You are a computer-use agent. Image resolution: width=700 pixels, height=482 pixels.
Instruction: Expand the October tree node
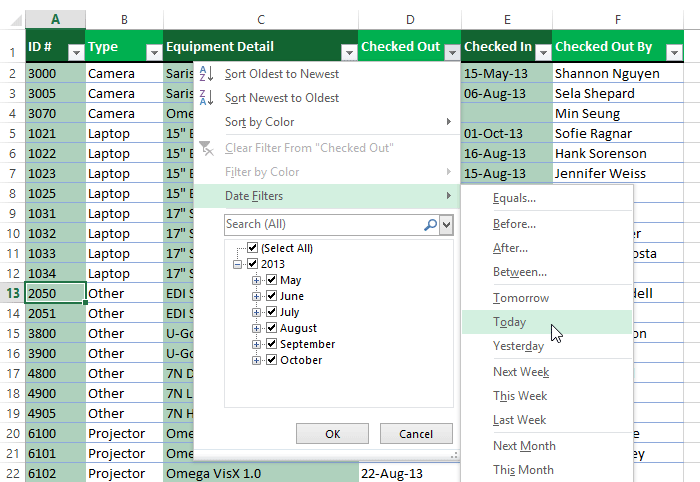[x=256, y=360]
